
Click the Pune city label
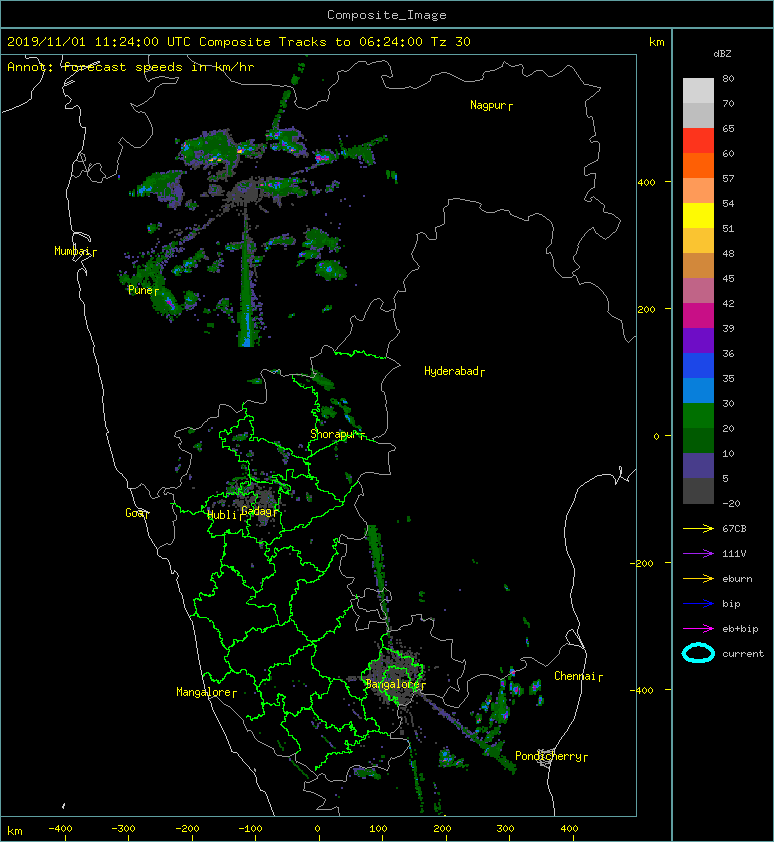click(140, 290)
